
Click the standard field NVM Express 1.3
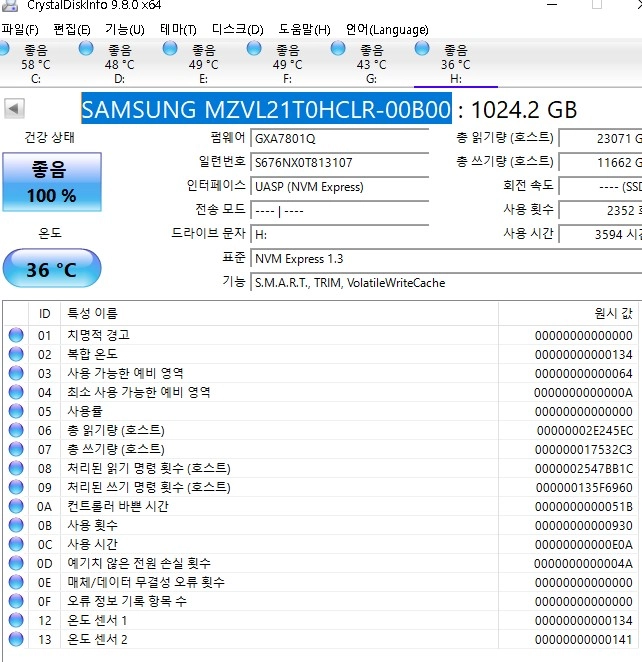pyautogui.click(x=447, y=258)
